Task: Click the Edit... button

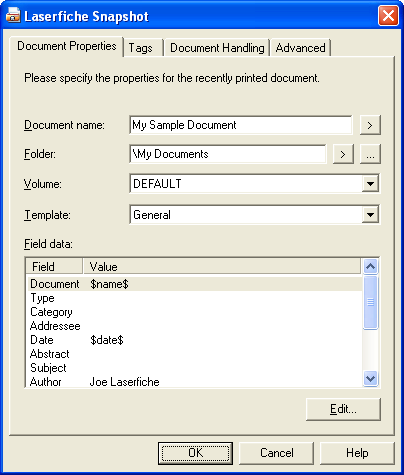Action: click(343, 409)
